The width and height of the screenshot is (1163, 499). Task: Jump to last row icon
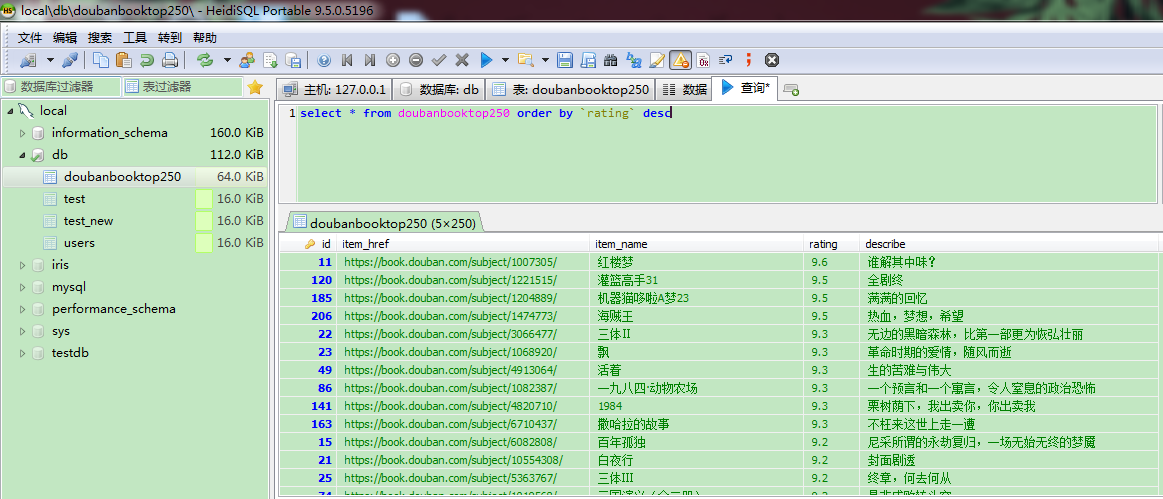tap(370, 60)
